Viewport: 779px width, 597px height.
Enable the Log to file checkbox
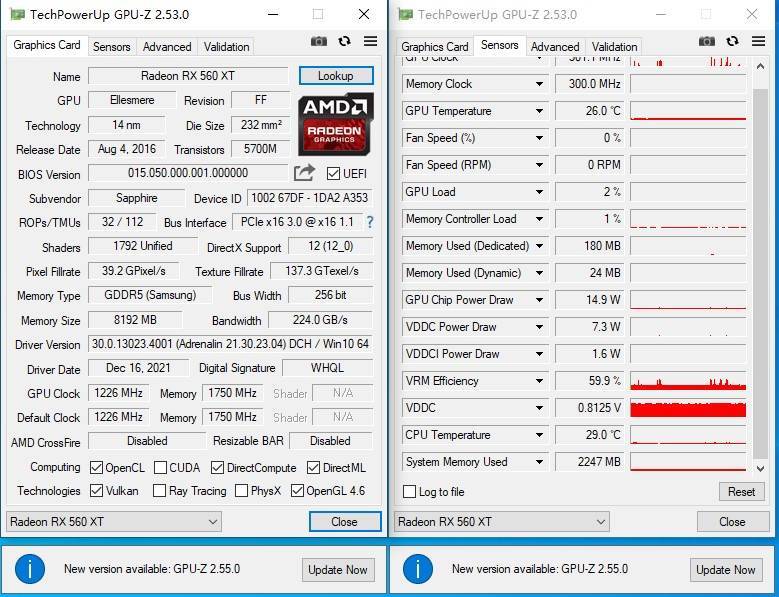tap(409, 492)
